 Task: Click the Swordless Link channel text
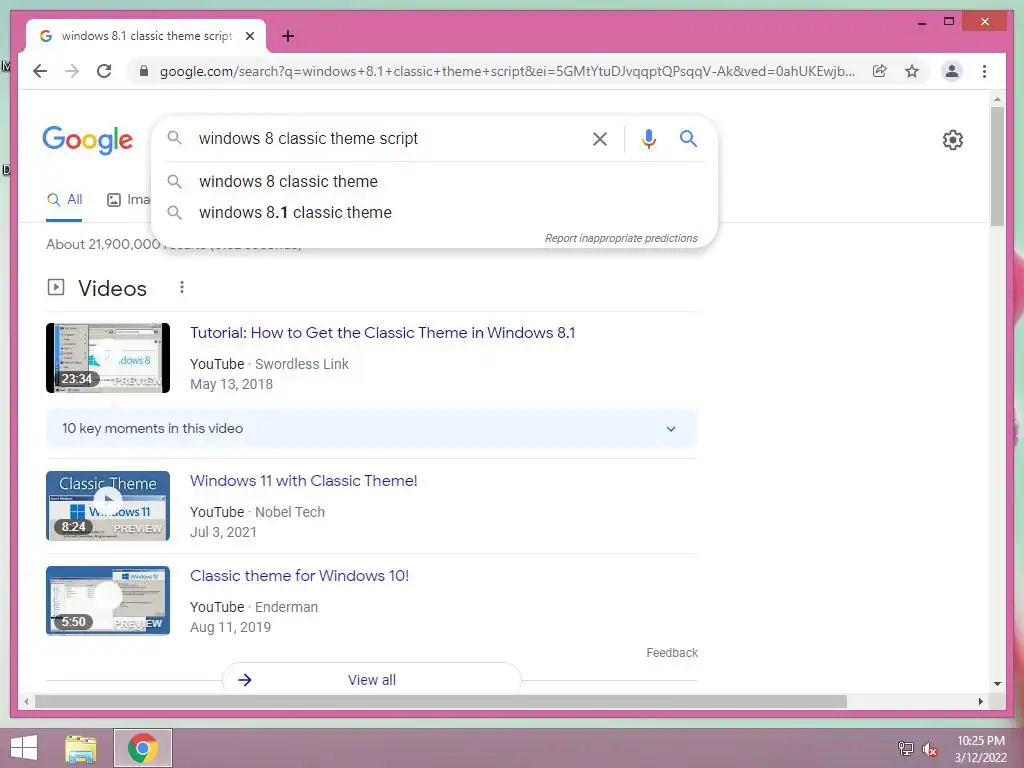point(302,364)
